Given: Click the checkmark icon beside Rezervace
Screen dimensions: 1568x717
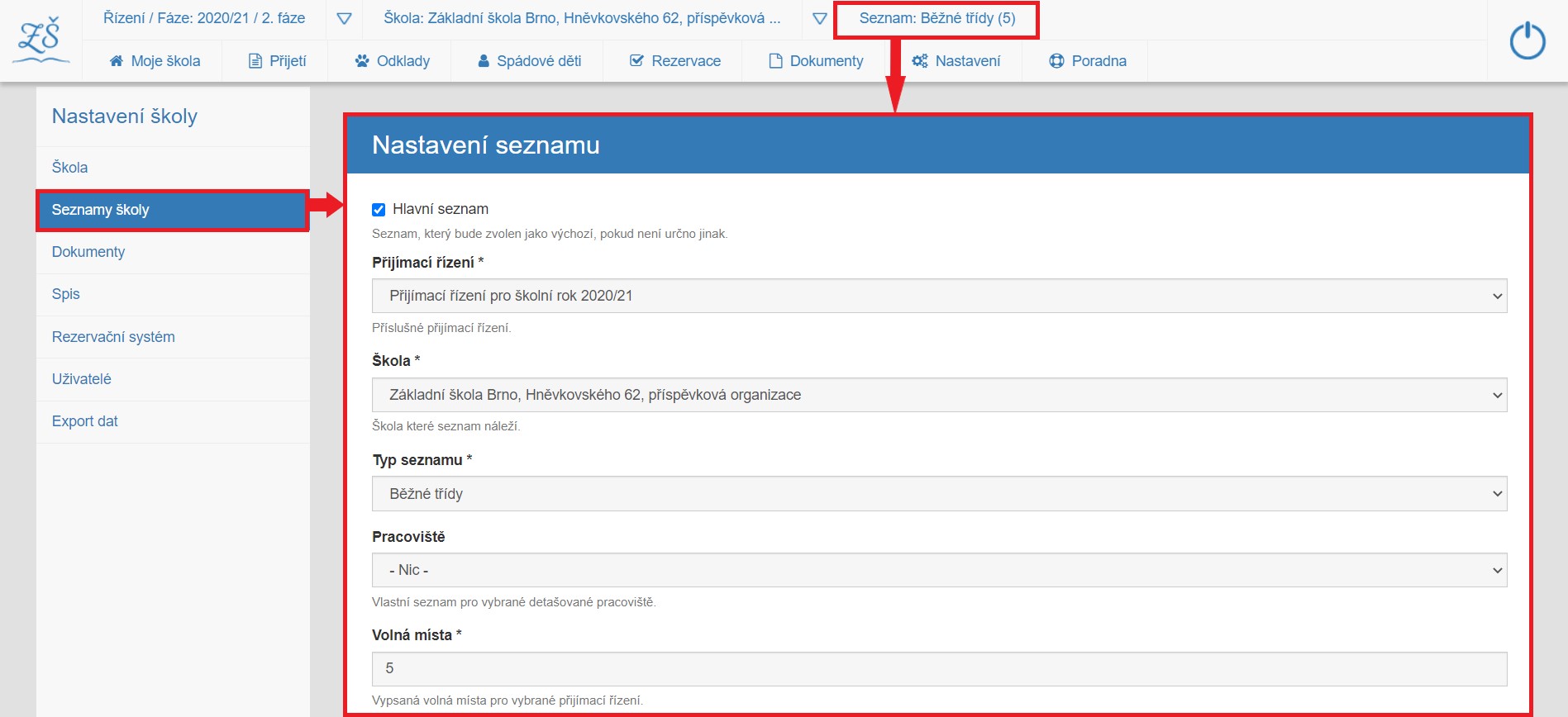Looking at the screenshot, I should pos(636,61).
